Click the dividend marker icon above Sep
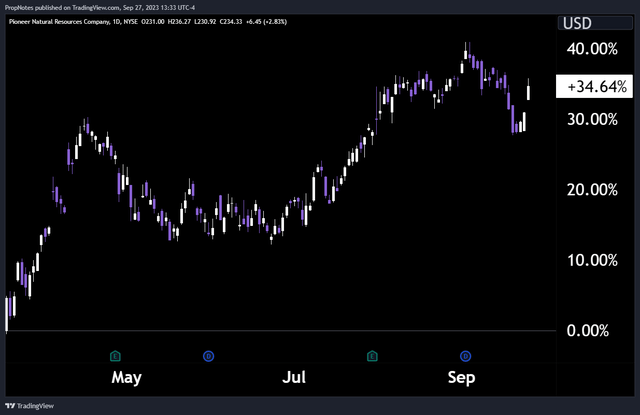Image resolution: width=640 pixels, height=415 pixels. (x=465, y=355)
